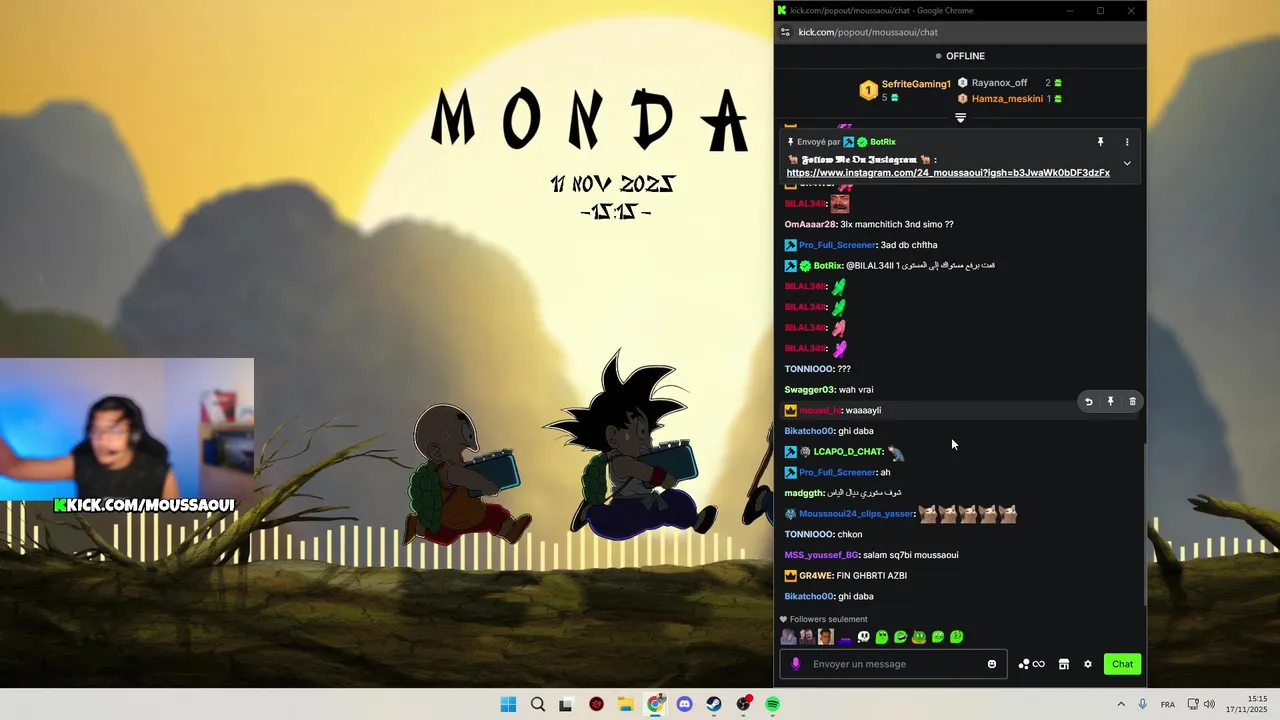Click username MSS_youssef_BG in chat
This screenshot has width=1280, height=720.
point(821,555)
